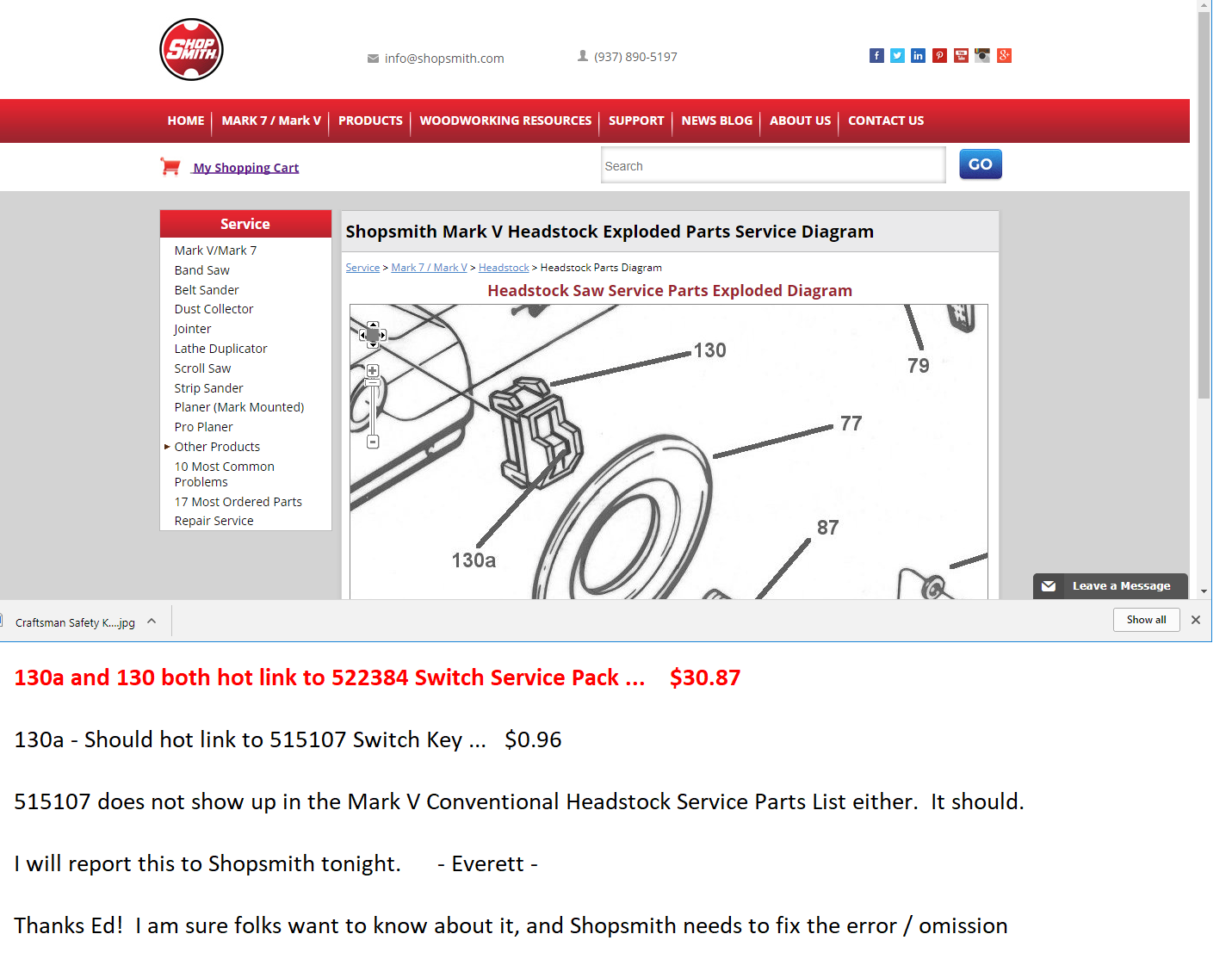Open 10 Most Common Problems sidebar link

click(224, 474)
